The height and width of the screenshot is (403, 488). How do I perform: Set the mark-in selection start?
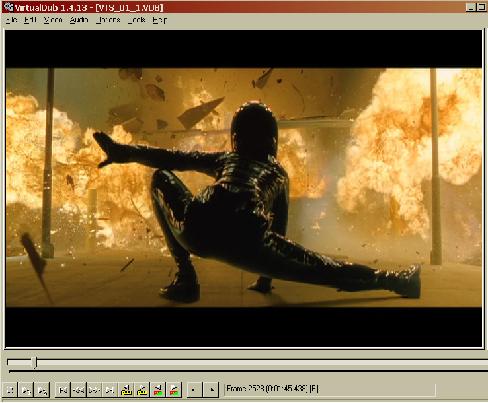tap(194, 389)
